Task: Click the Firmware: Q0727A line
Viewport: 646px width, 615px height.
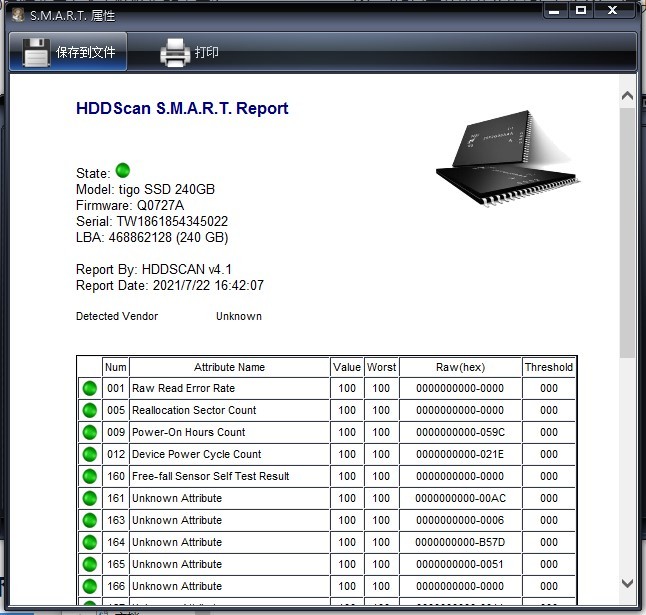Action: (x=130, y=206)
